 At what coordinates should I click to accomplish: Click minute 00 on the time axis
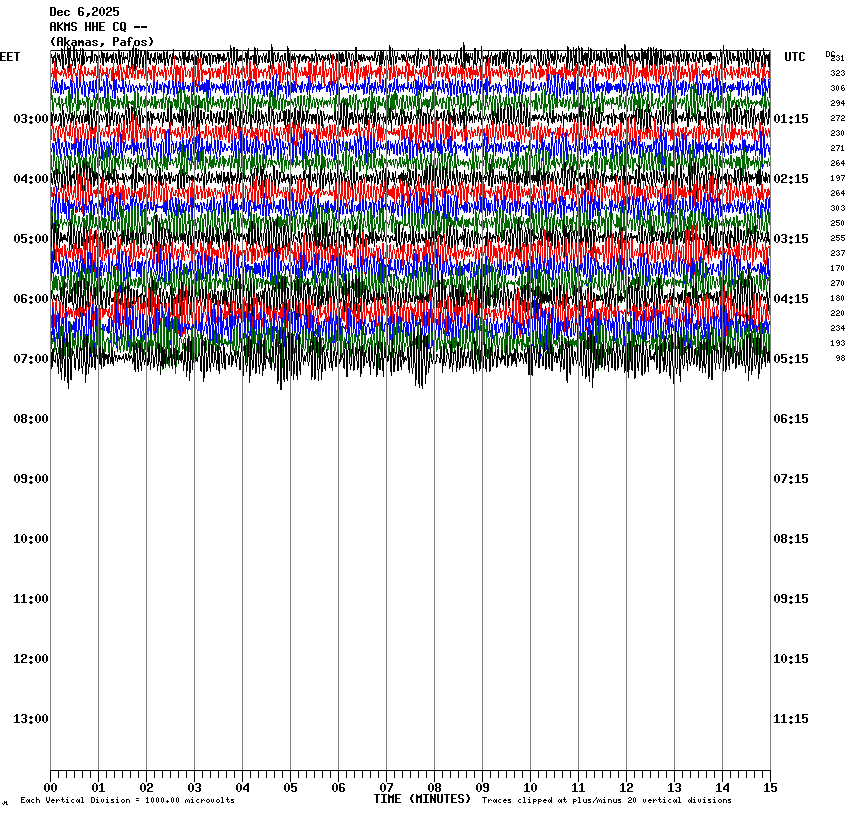click(x=51, y=788)
